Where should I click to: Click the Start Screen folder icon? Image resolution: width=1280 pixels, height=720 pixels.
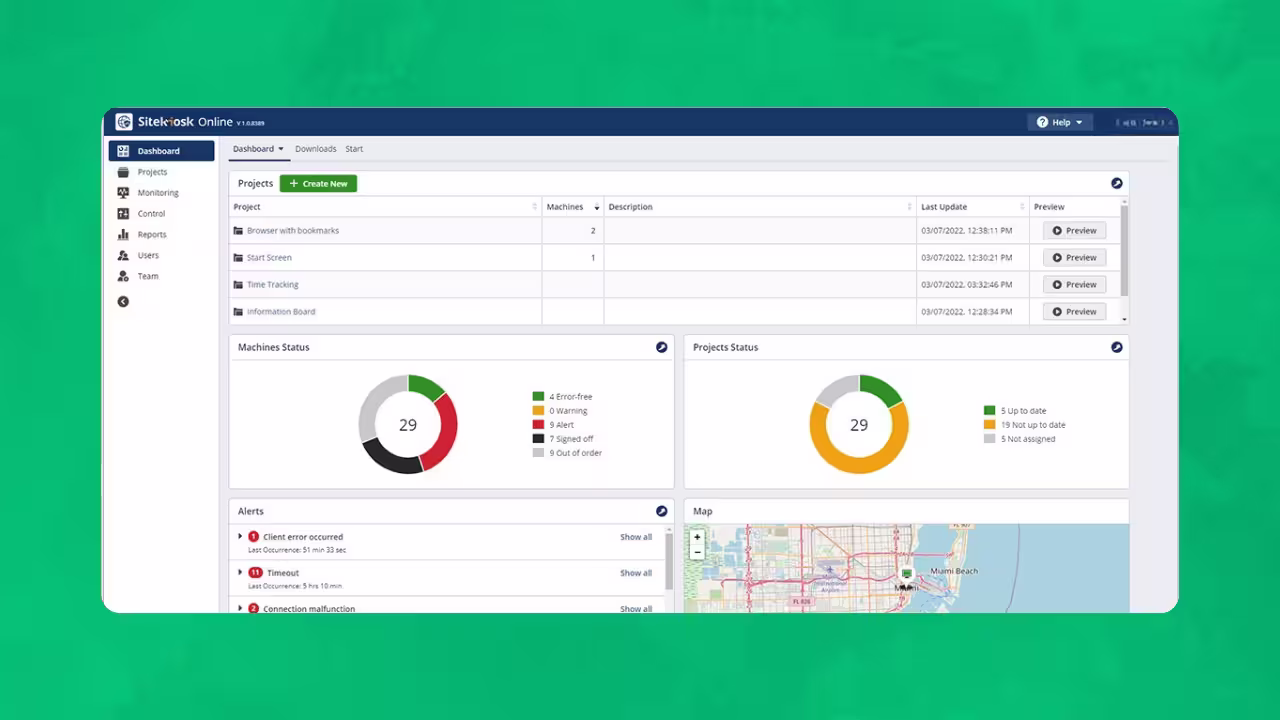(x=238, y=258)
